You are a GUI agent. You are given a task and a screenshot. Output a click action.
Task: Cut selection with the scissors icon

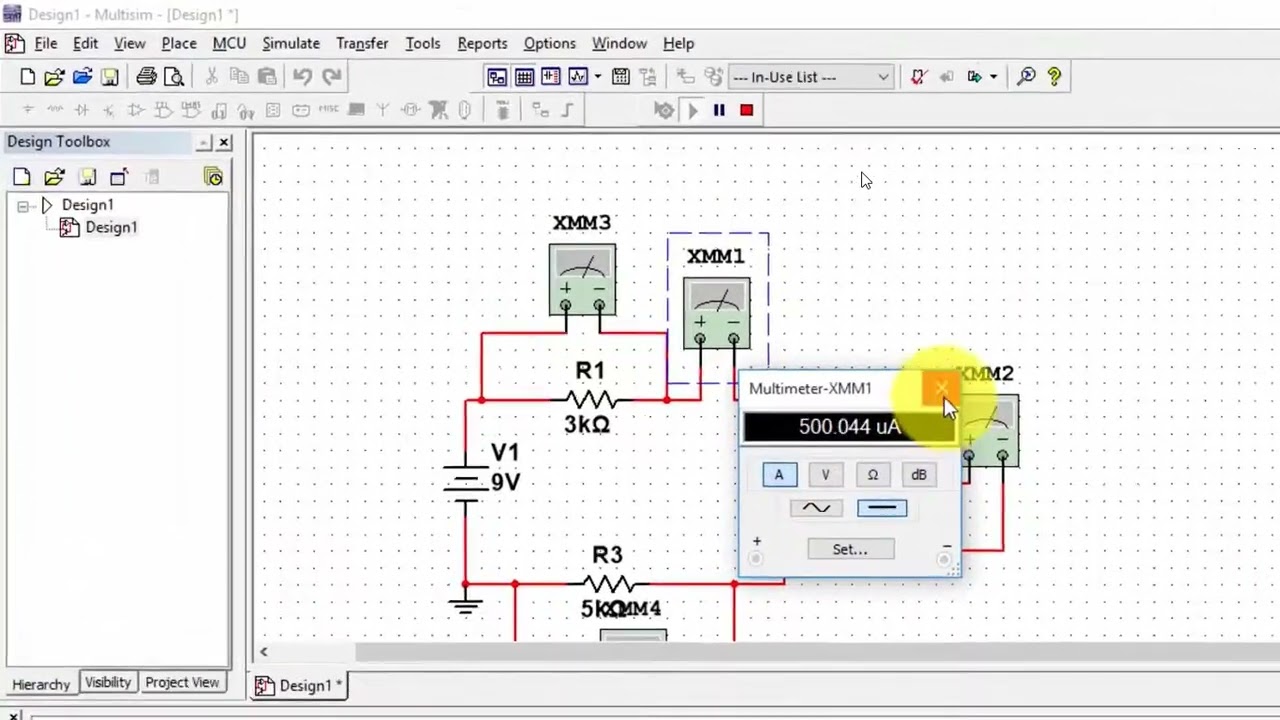[211, 76]
